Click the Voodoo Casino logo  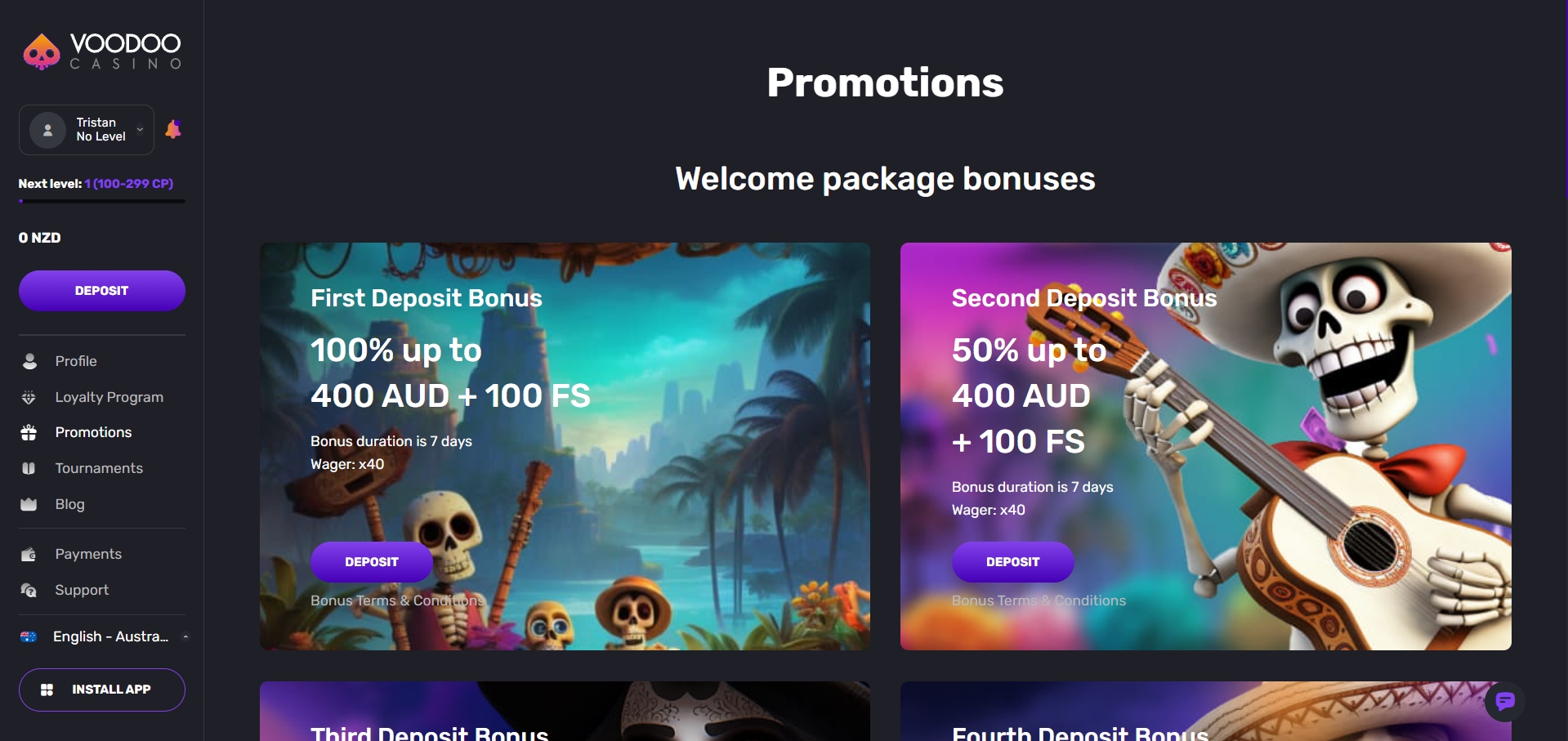point(102,51)
